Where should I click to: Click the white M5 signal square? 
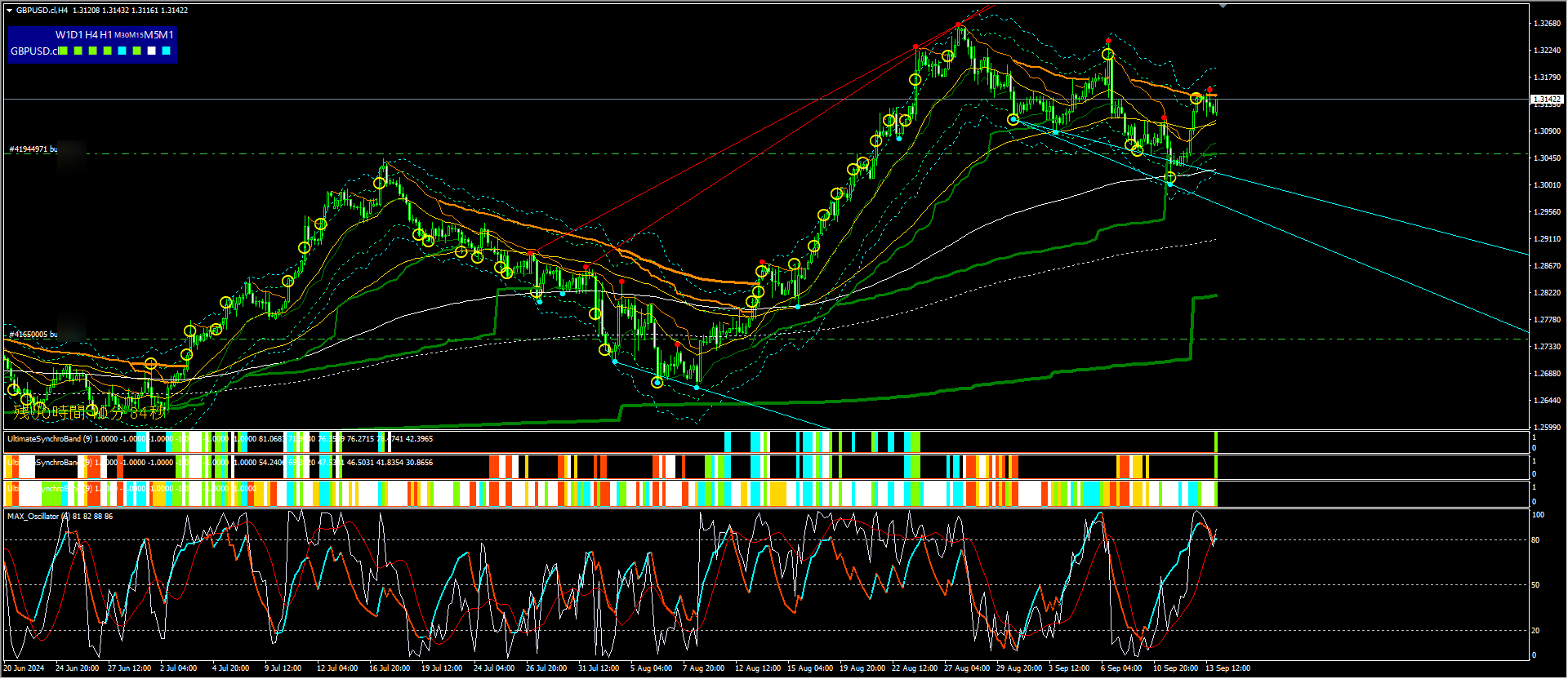(152, 51)
